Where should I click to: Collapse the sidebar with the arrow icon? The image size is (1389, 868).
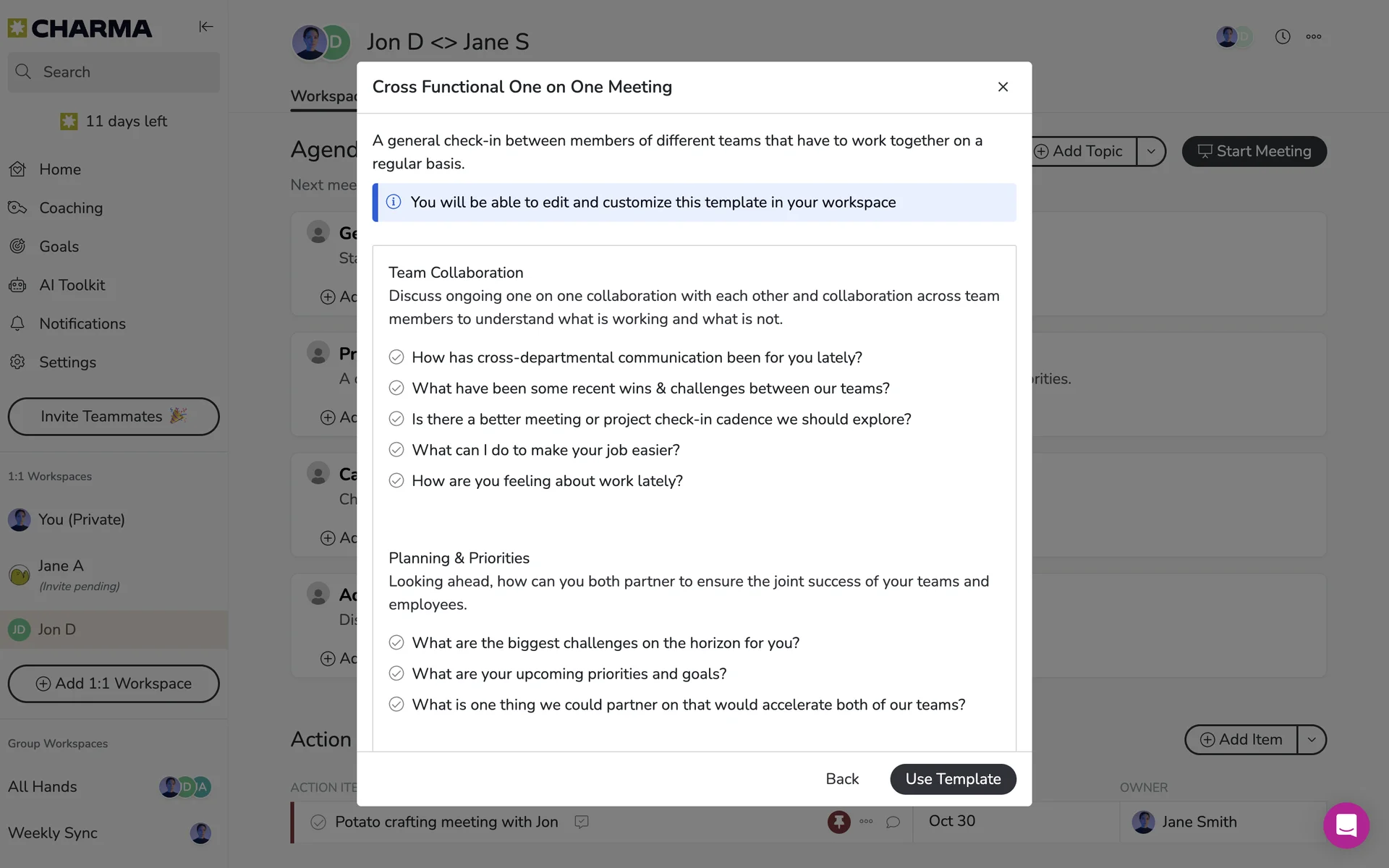[x=205, y=27]
